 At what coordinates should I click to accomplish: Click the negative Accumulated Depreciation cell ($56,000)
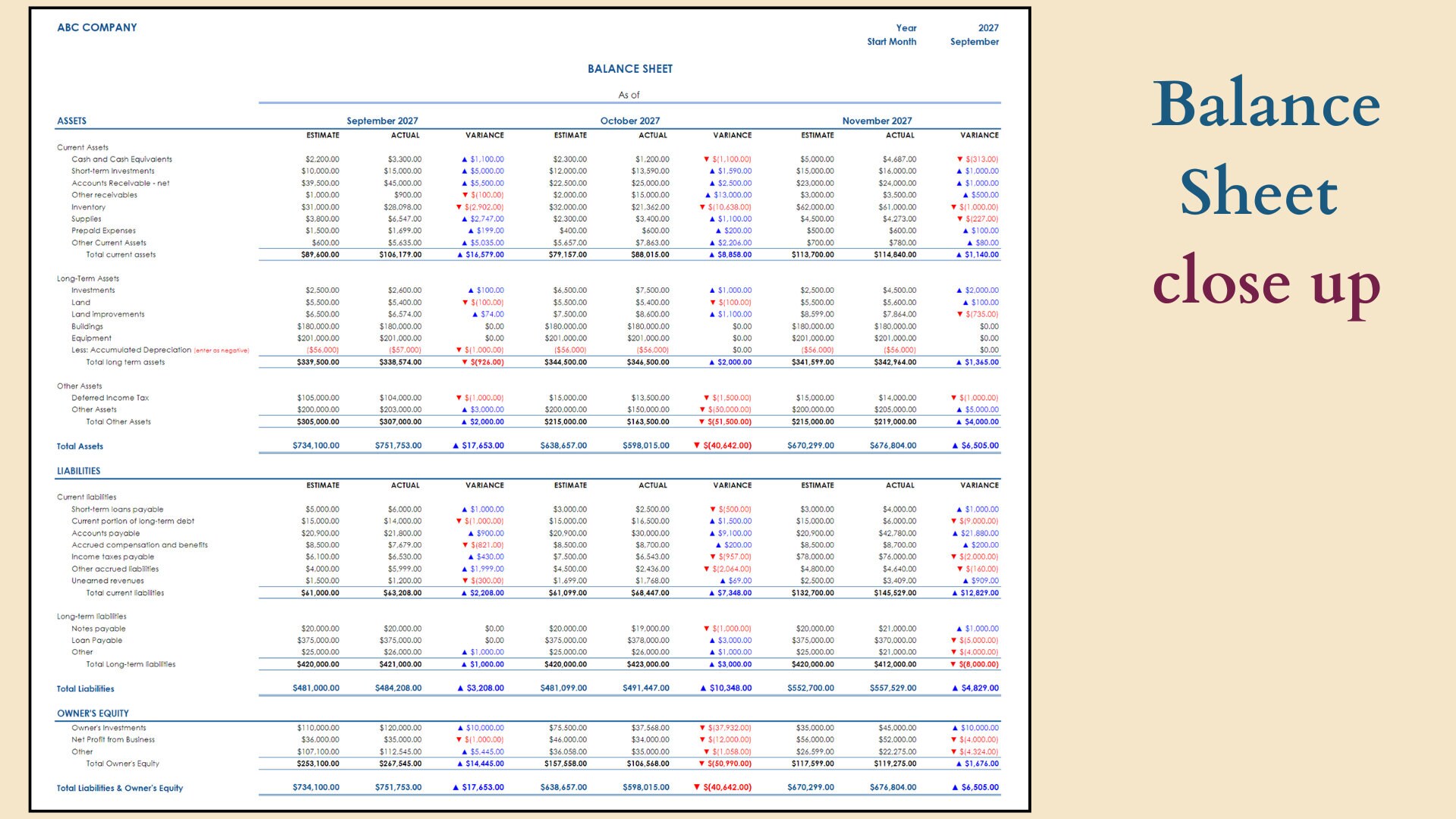click(324, 350)
